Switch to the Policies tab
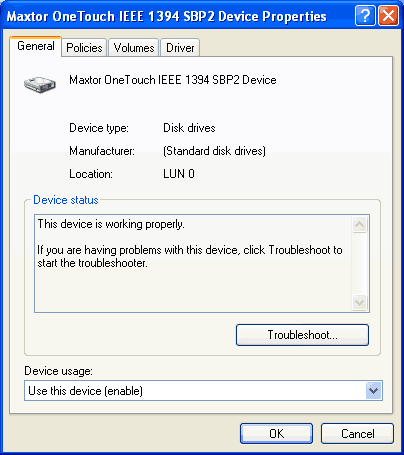Image resolution: width=404 pixels, height=455 pixels. 84,48
